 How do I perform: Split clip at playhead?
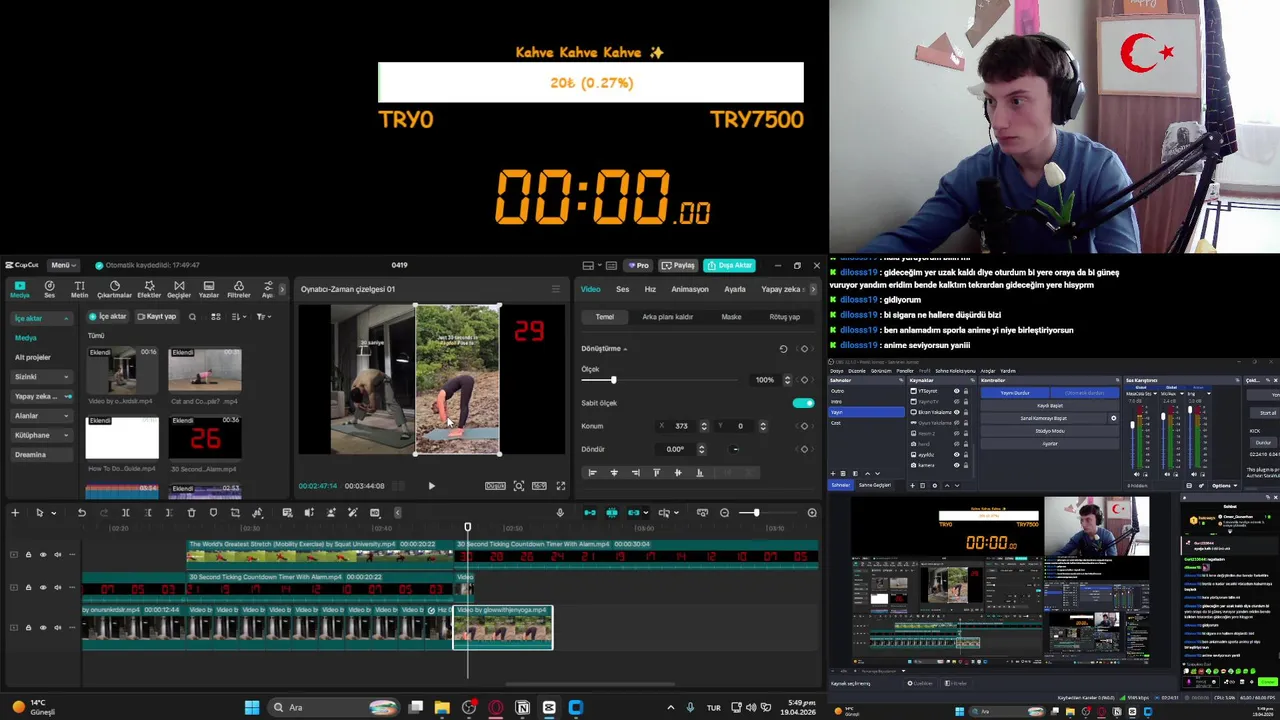pyautogui.click(x=126, y=513)
